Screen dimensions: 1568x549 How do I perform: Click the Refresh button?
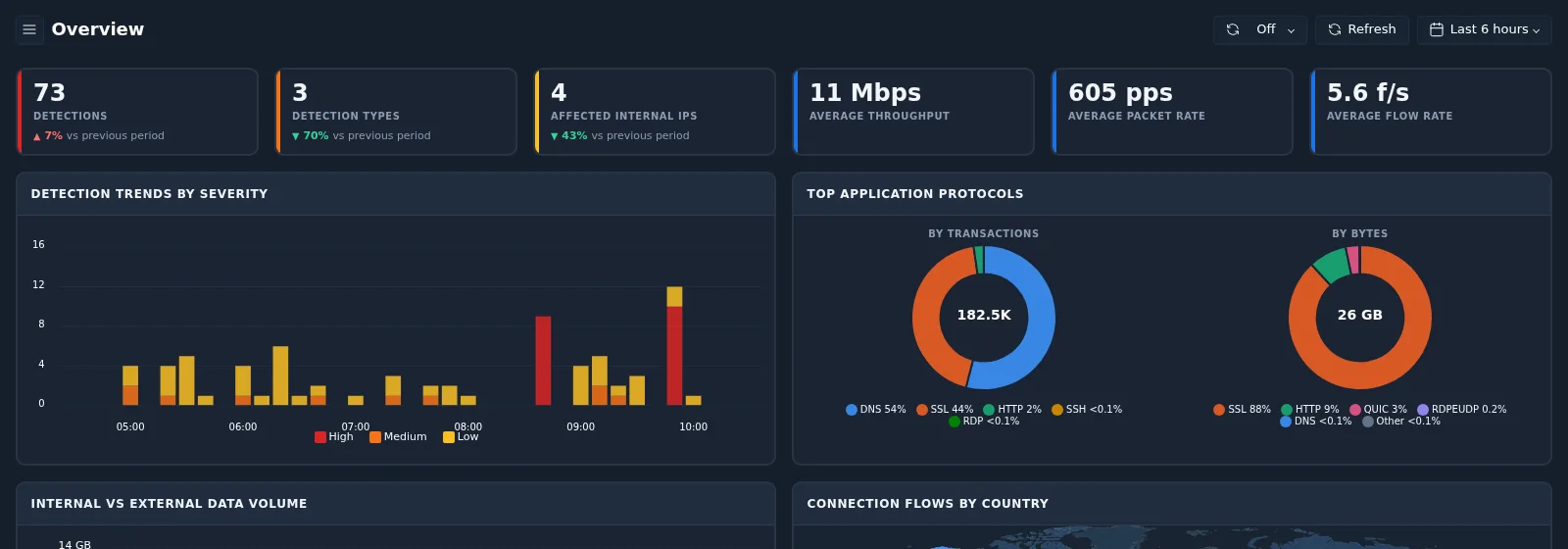[x=1362, y=29]
